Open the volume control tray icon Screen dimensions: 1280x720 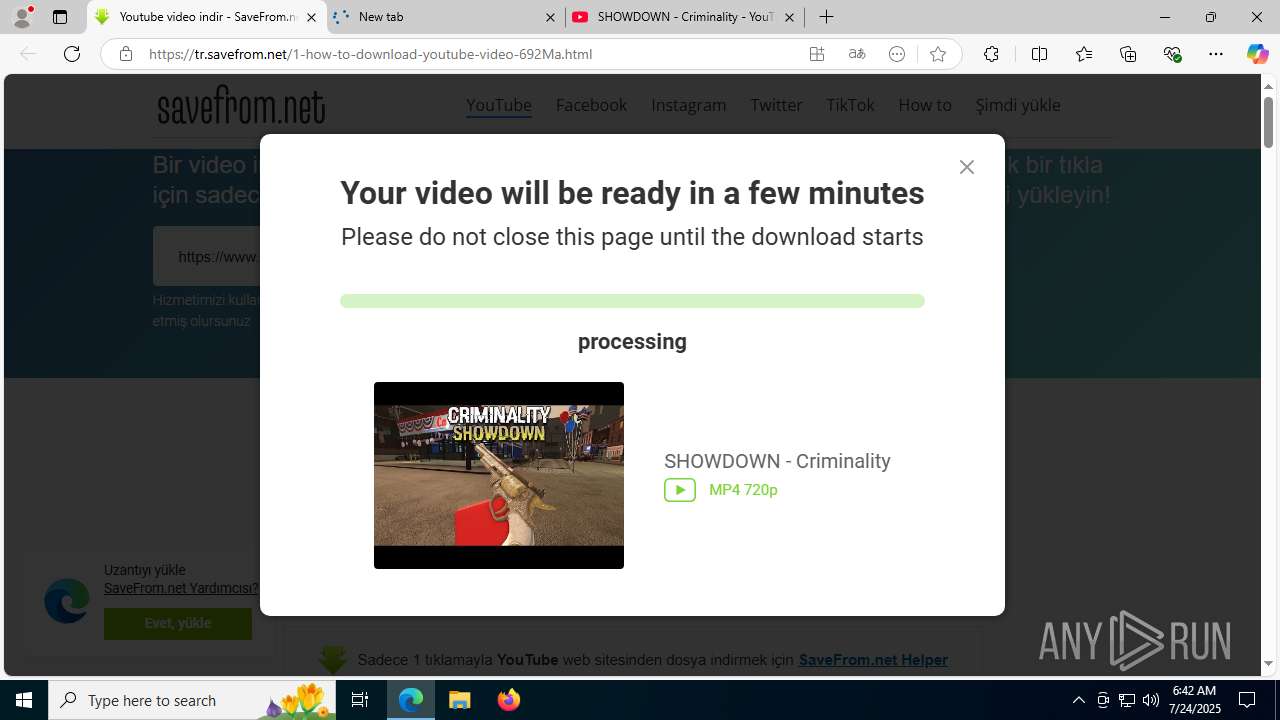point(1151,700)
